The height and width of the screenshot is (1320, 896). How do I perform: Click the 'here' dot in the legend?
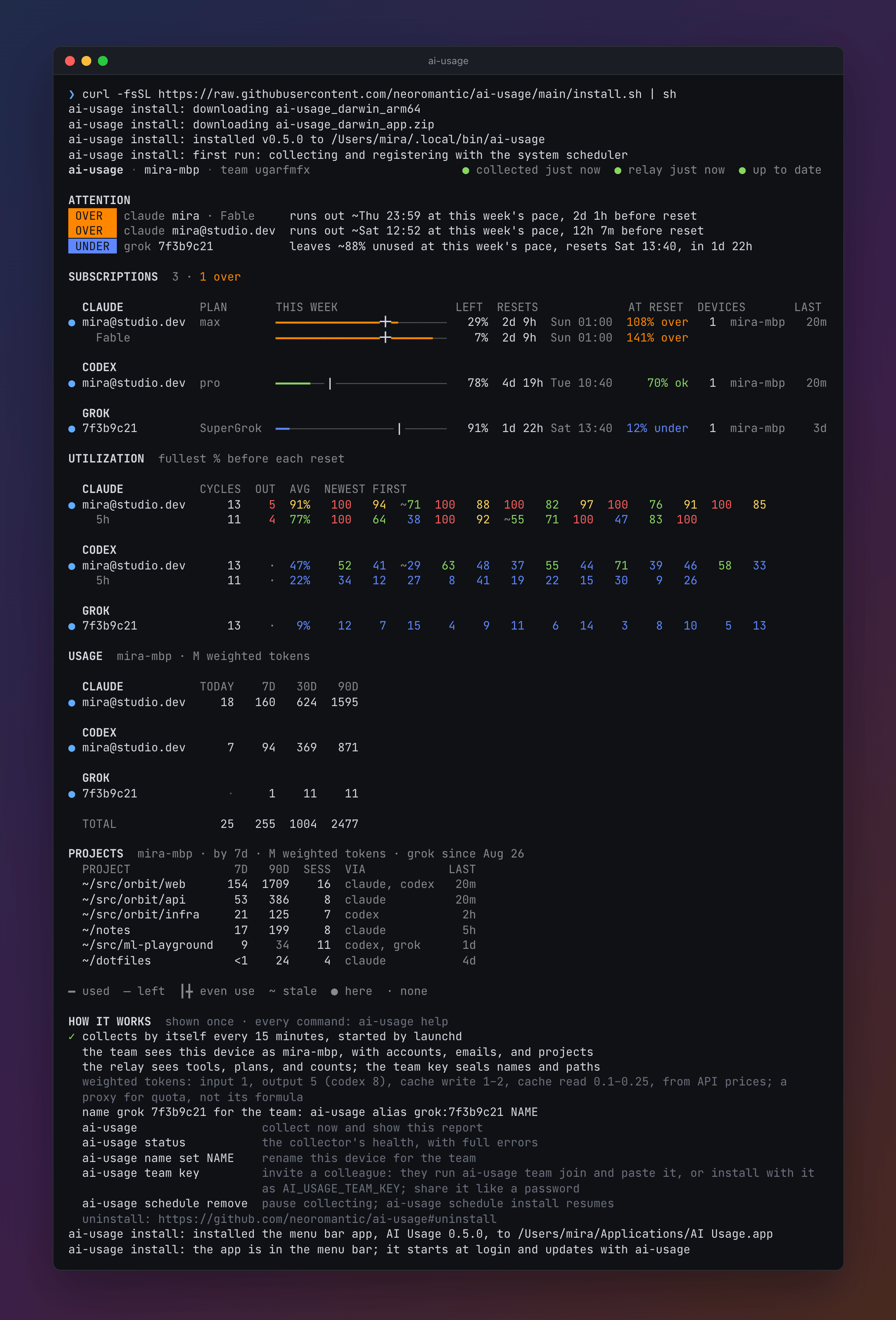334,992
